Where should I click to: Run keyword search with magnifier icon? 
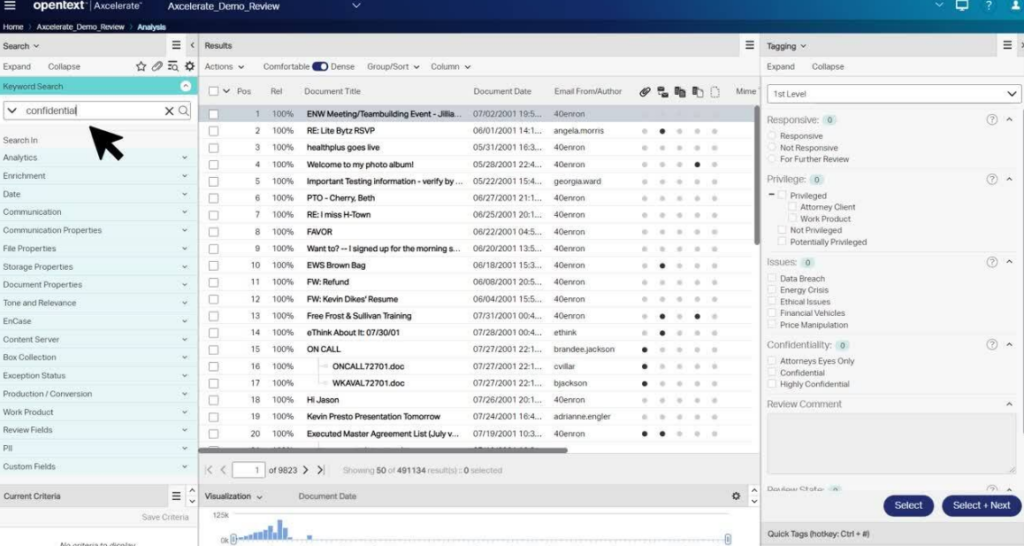point(184,110)
